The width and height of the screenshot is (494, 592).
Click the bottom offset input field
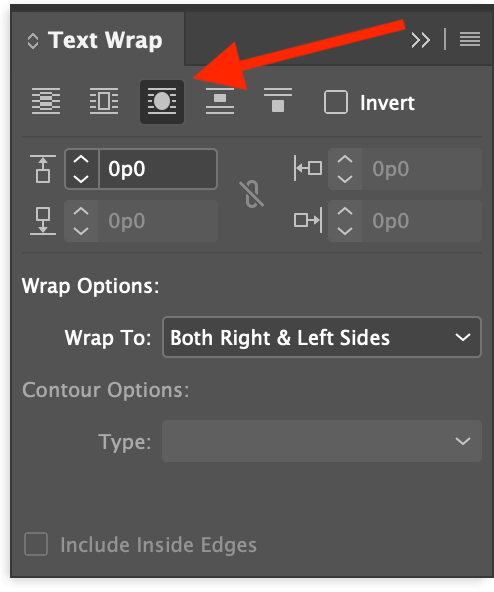158,221
